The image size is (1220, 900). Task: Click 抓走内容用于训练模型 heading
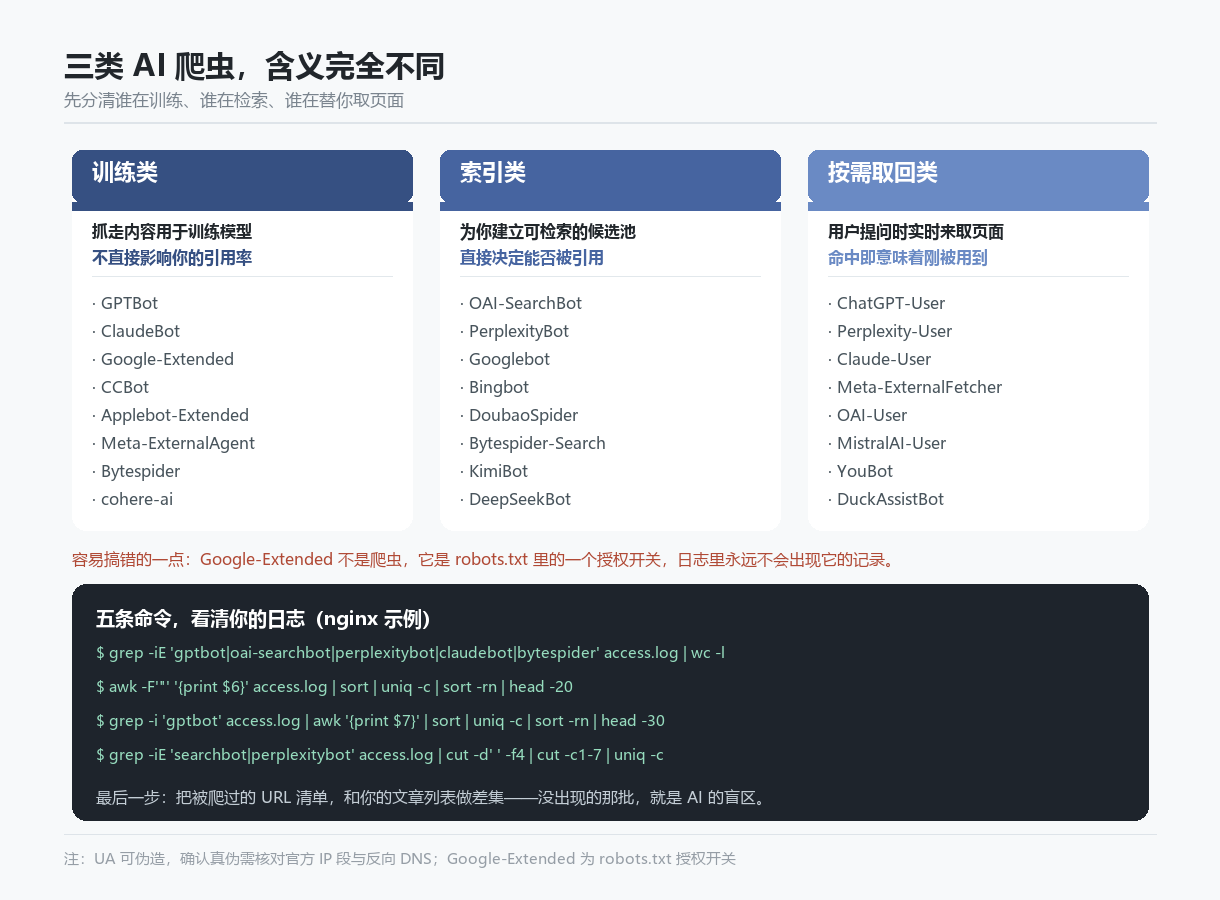coord(172,232)
